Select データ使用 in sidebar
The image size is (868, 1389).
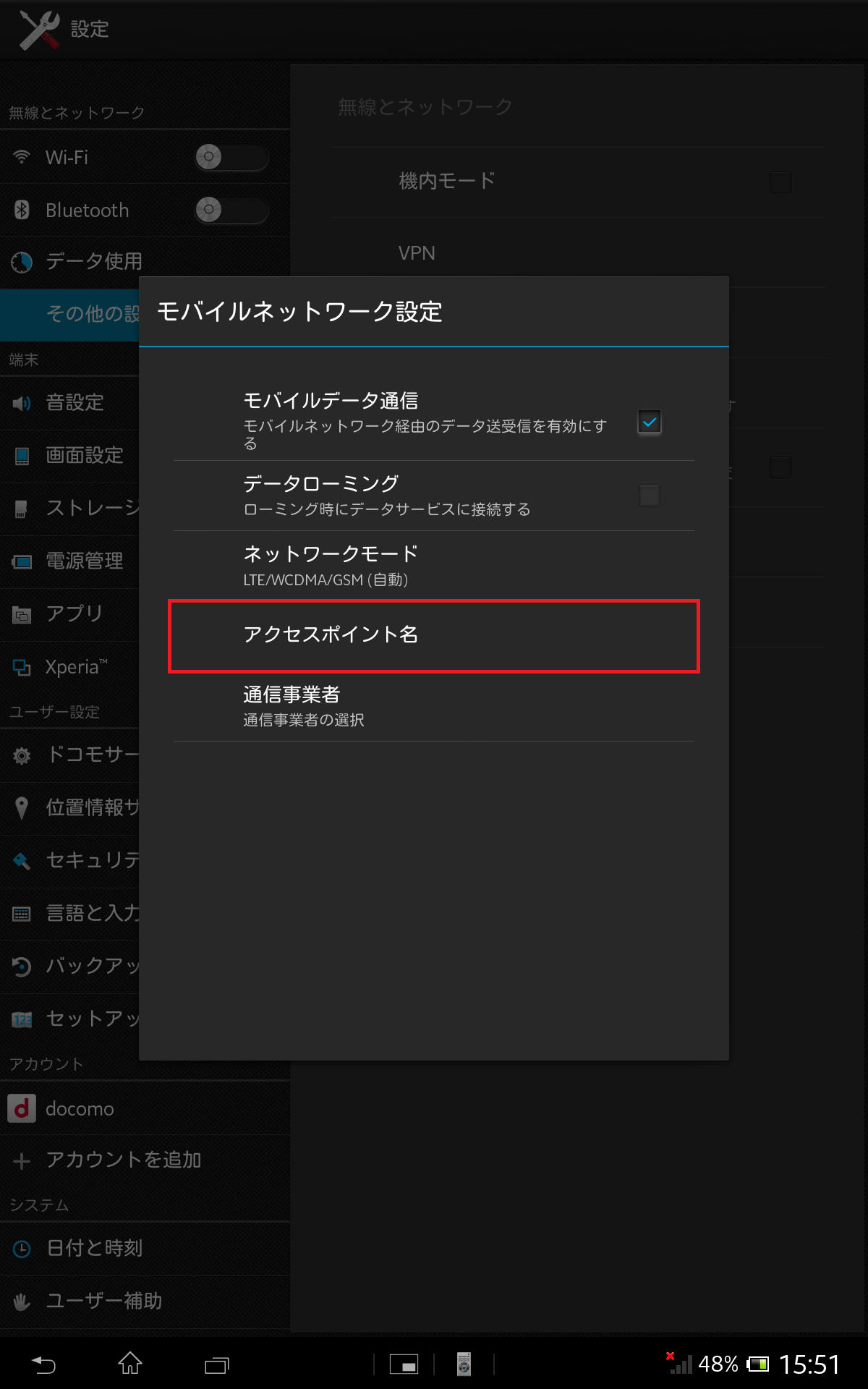(145, 262)
